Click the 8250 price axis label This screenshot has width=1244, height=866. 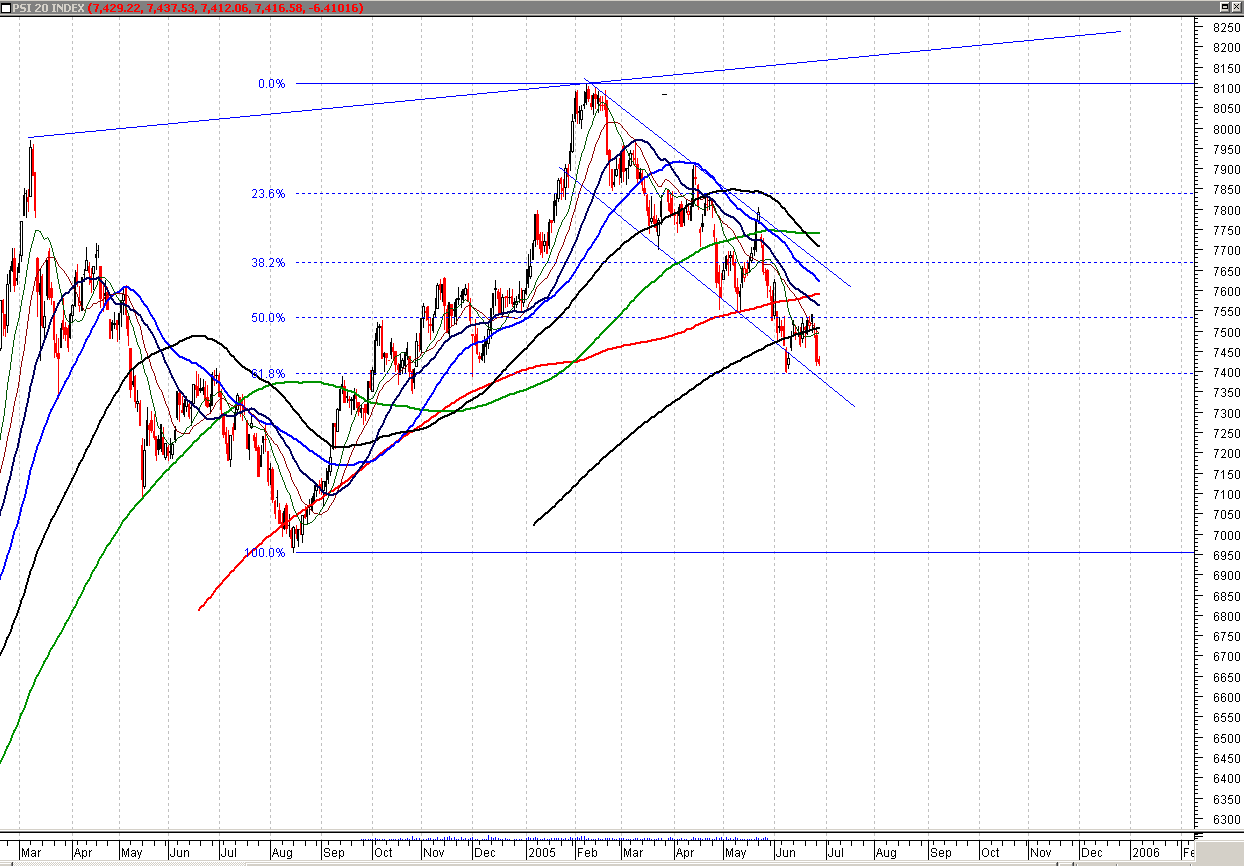point(1225,27)
